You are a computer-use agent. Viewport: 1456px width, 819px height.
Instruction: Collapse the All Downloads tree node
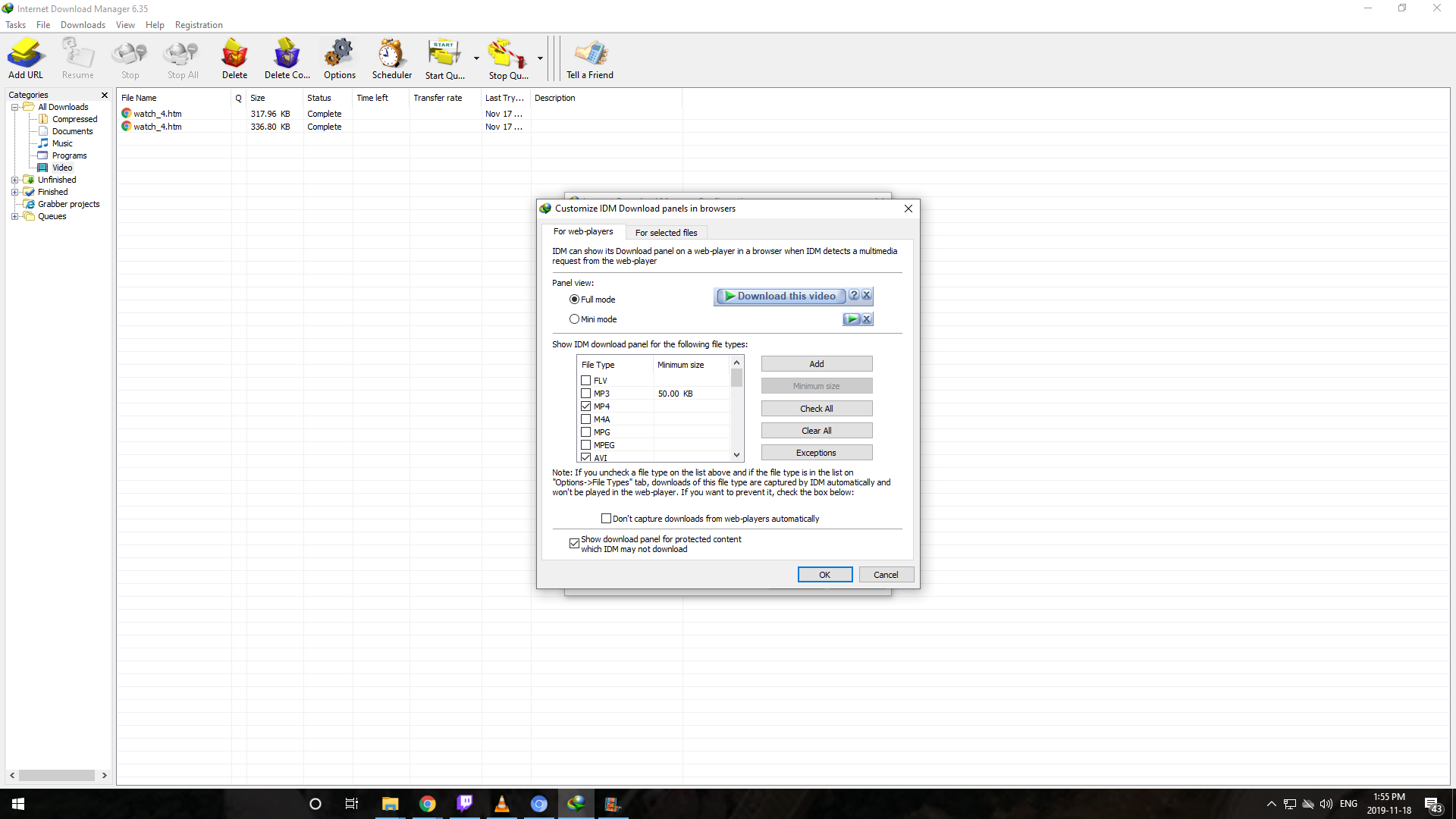pyautogui.click(x=14, y=107)
